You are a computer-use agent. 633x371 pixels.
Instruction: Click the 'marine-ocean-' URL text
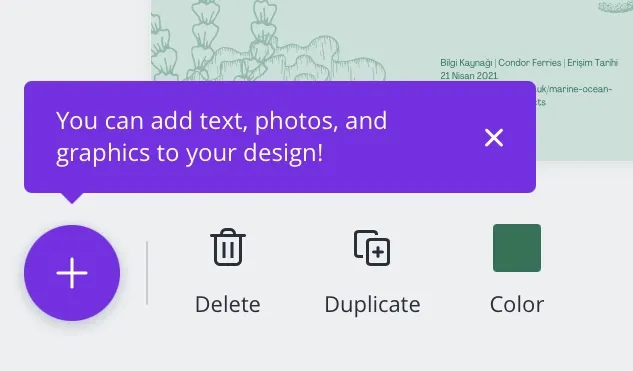580,89
